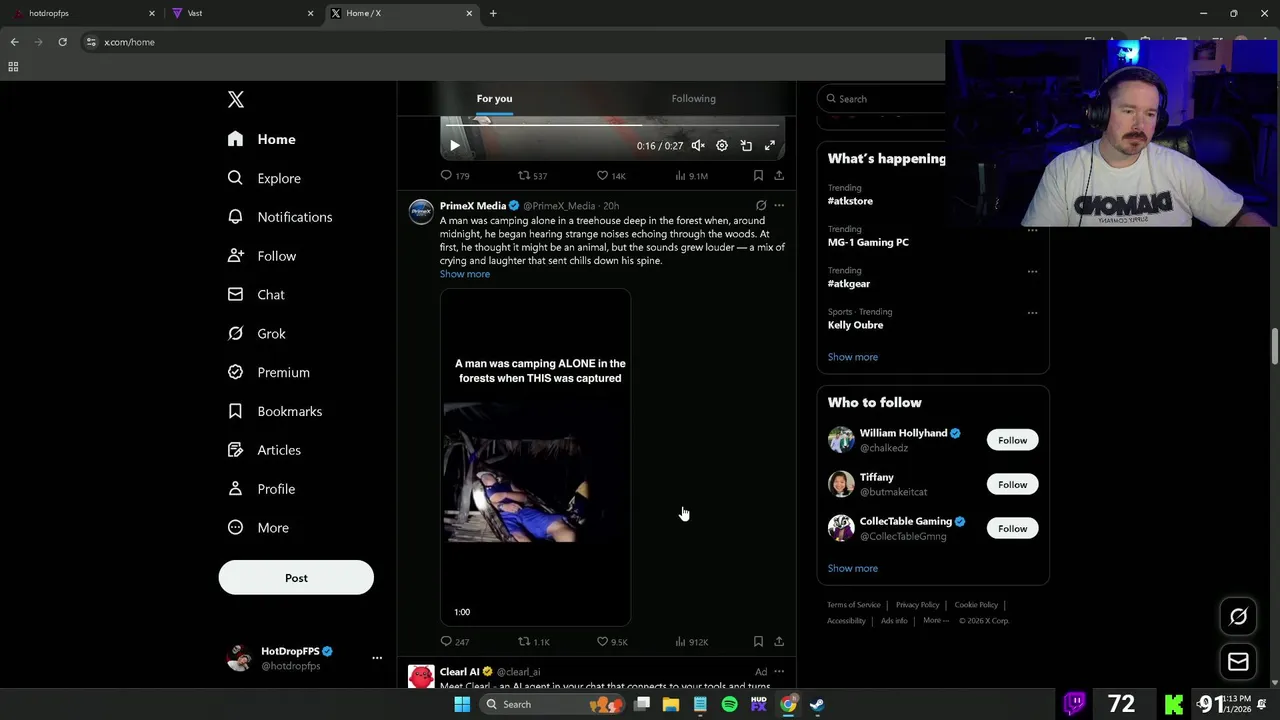The image size is (1280, 720).
Task: Switch to the Following tab
Action: point(693,98)
